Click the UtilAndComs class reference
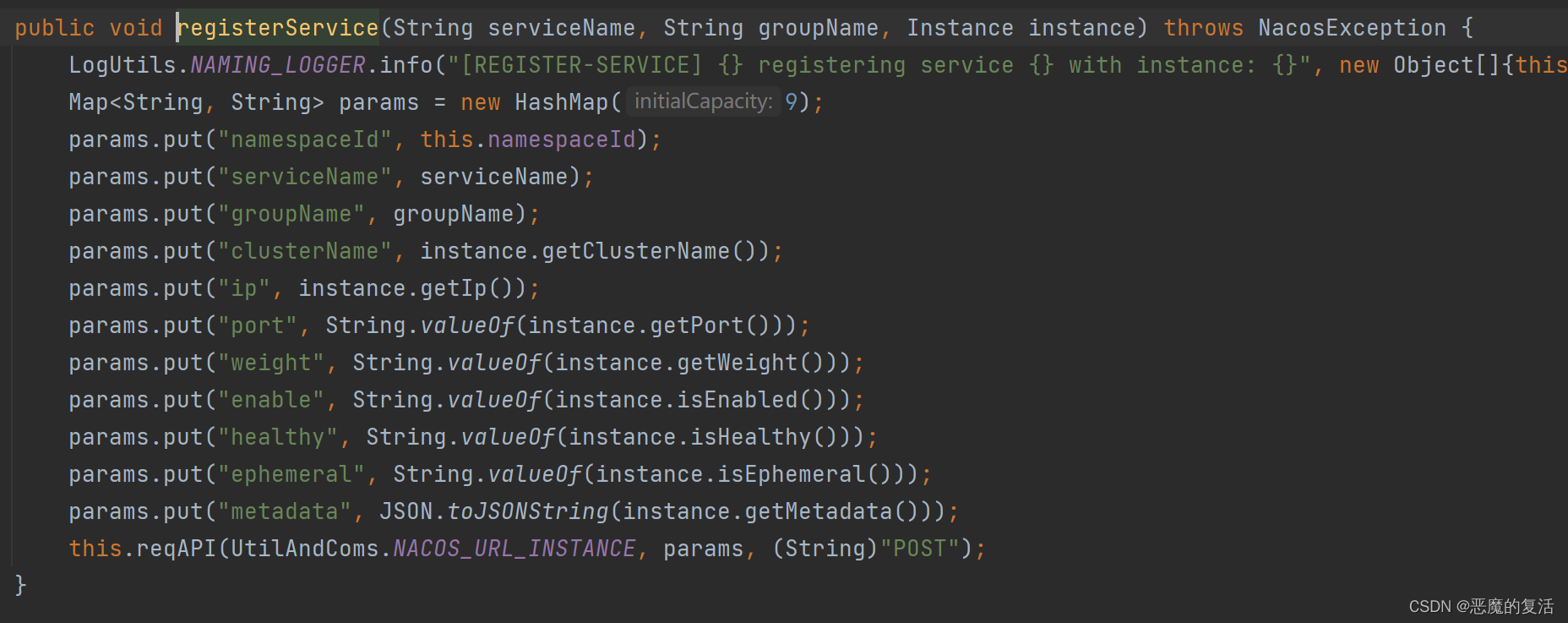This screenshot has width=1568, height=623. [304, 549]
